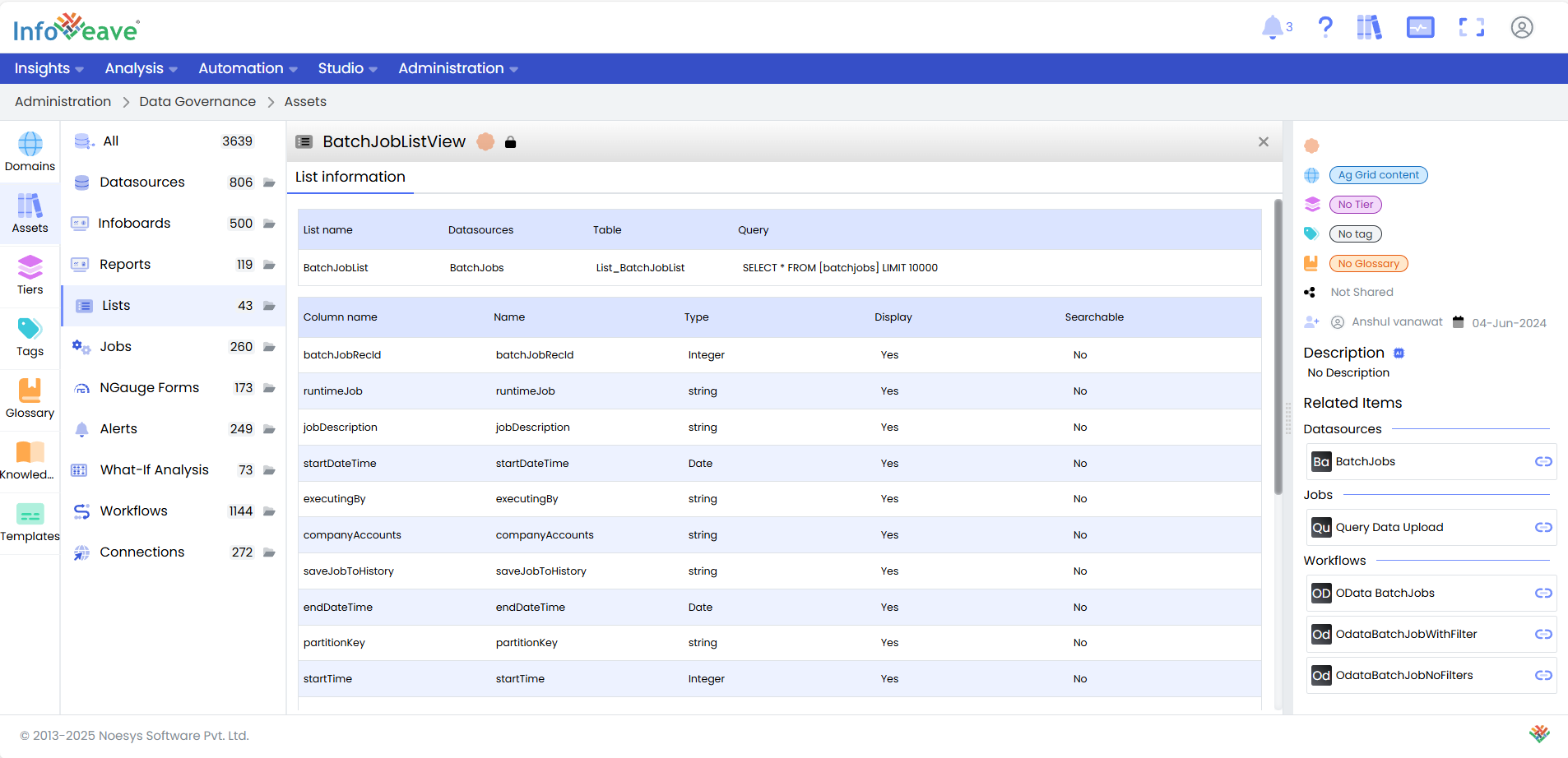Click the Infoweave logo in footer corner
This screenshot has width=1568, height=758.
pos(1539,733)
